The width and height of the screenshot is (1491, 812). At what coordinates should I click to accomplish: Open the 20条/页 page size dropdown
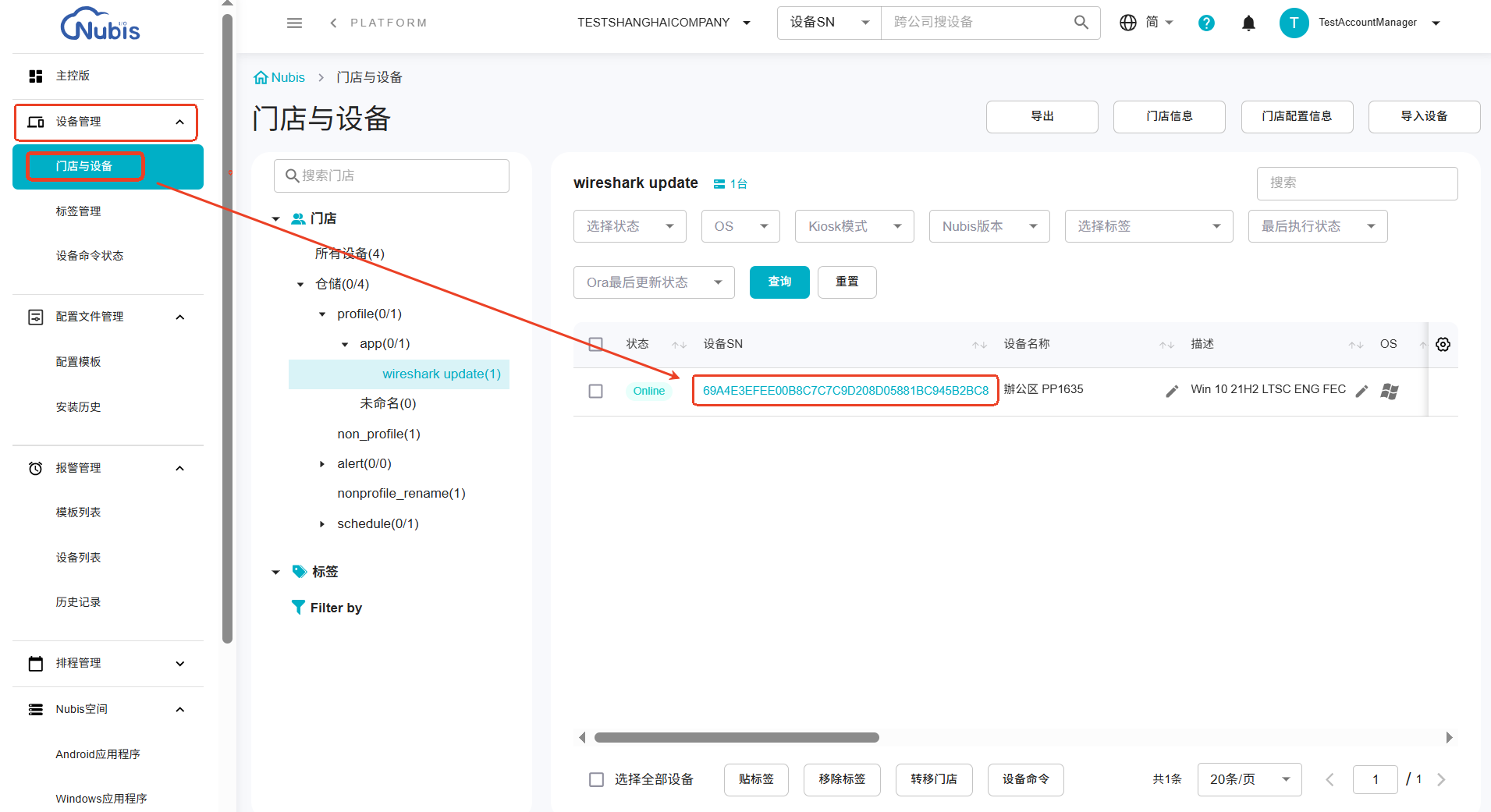tap(1249, 779)
